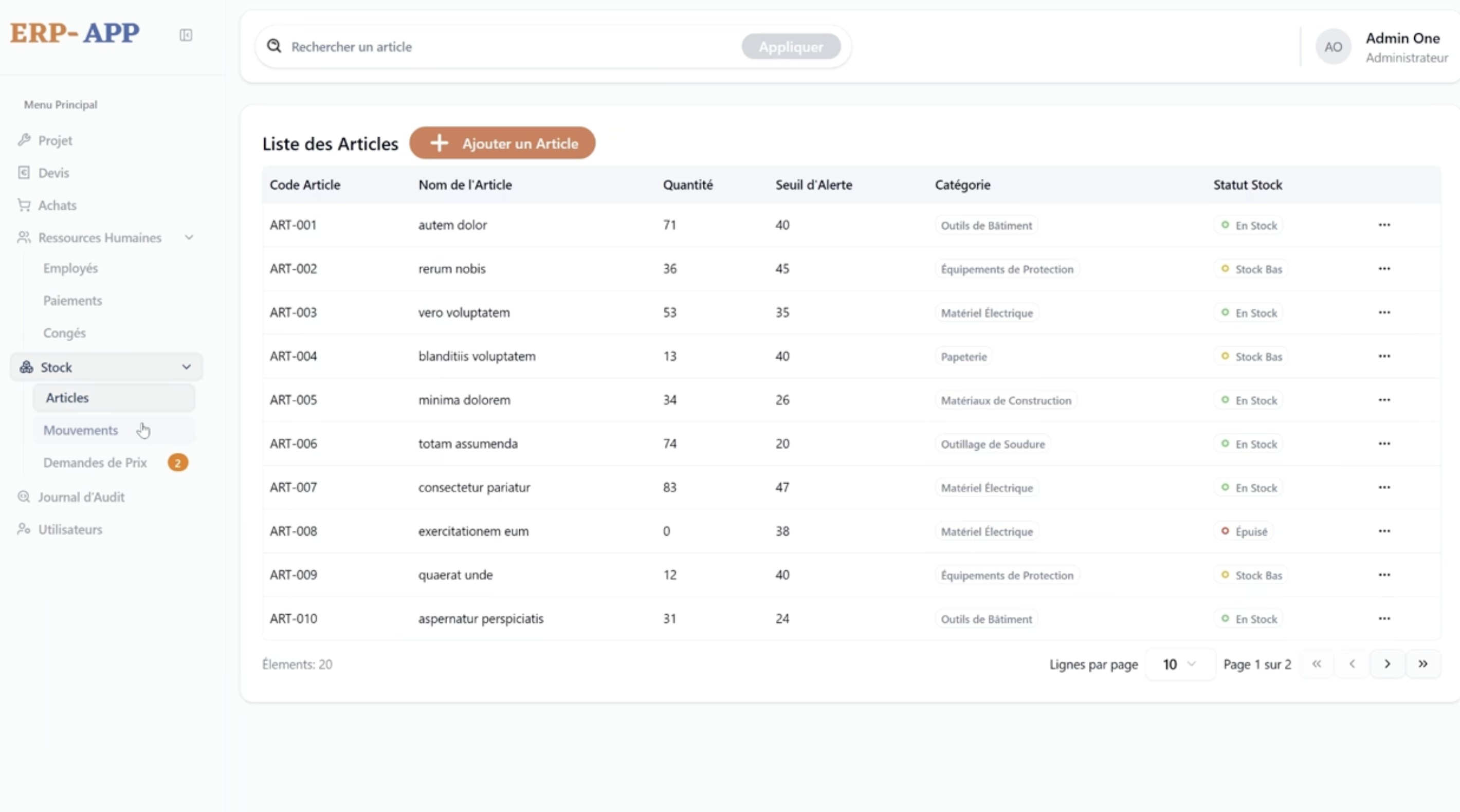This screenshot has width=1460, height=812.
Task: Focus the Rechercher un article field
Action: (x=510, y=47)
